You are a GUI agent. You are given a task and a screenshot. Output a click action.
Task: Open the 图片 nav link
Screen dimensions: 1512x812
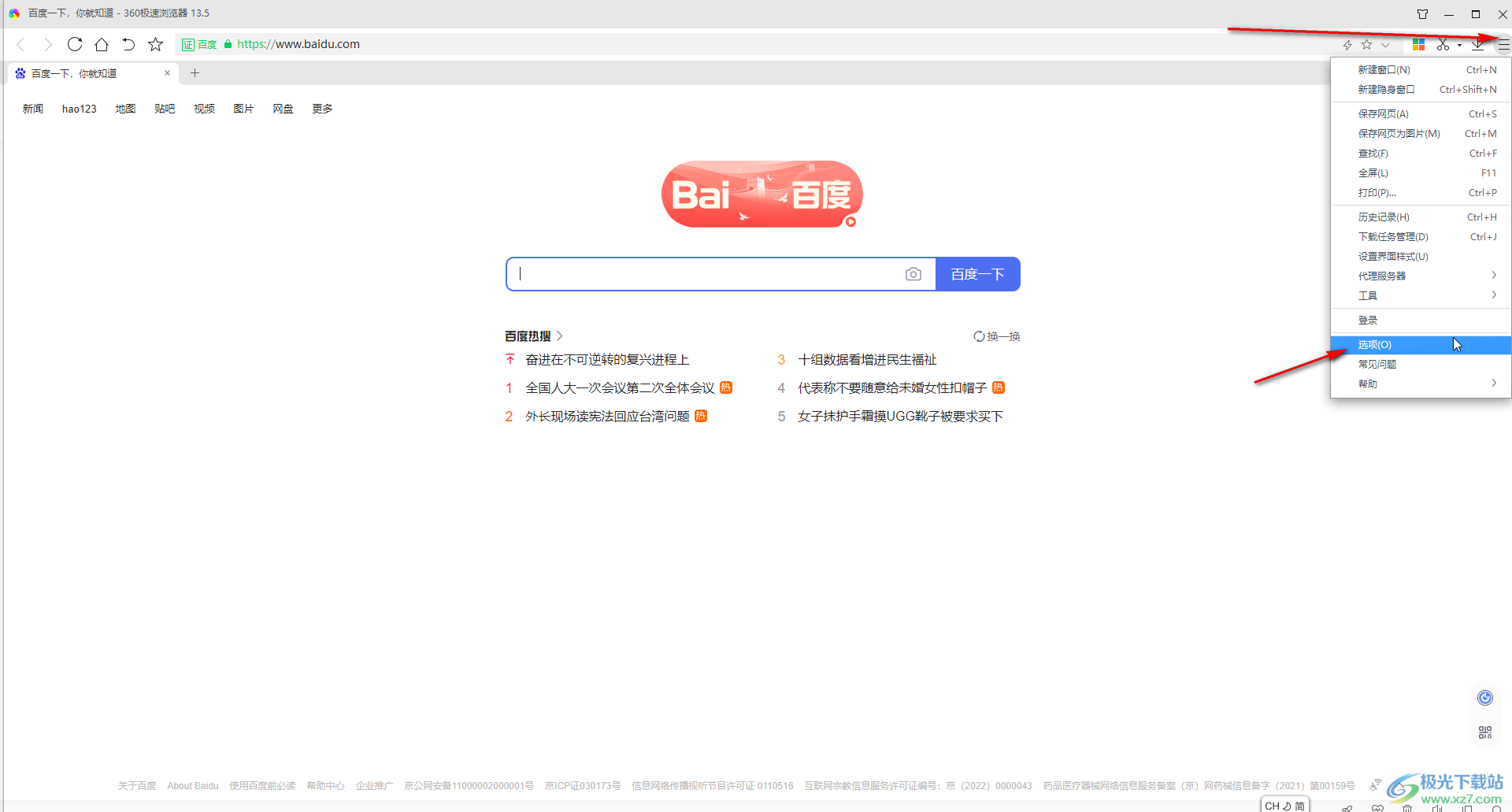[x=243, y=109]
